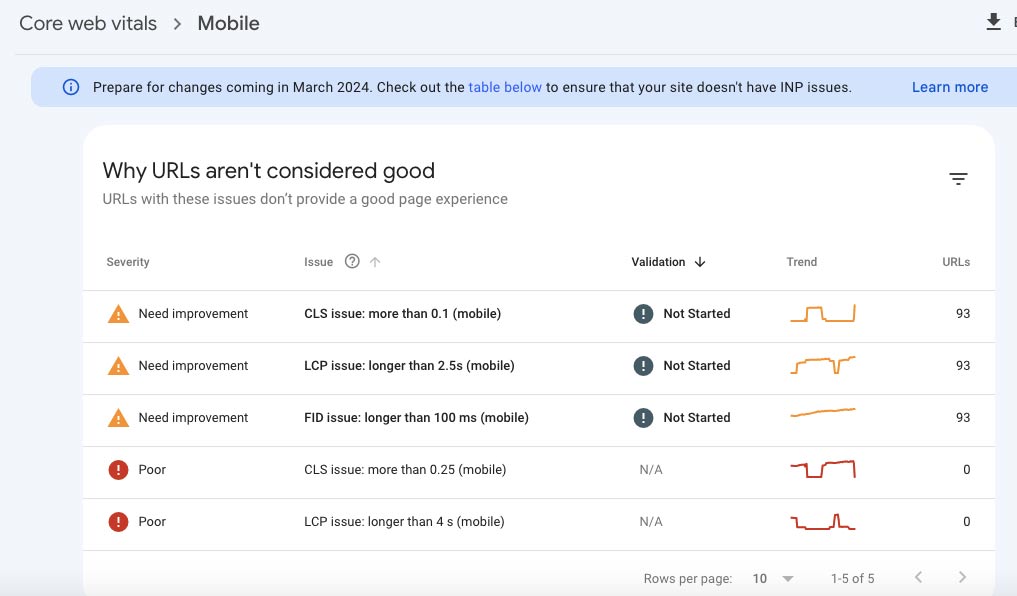1017x596 pixels.
Task: Click the download export icon
Action: pos(993,21)
